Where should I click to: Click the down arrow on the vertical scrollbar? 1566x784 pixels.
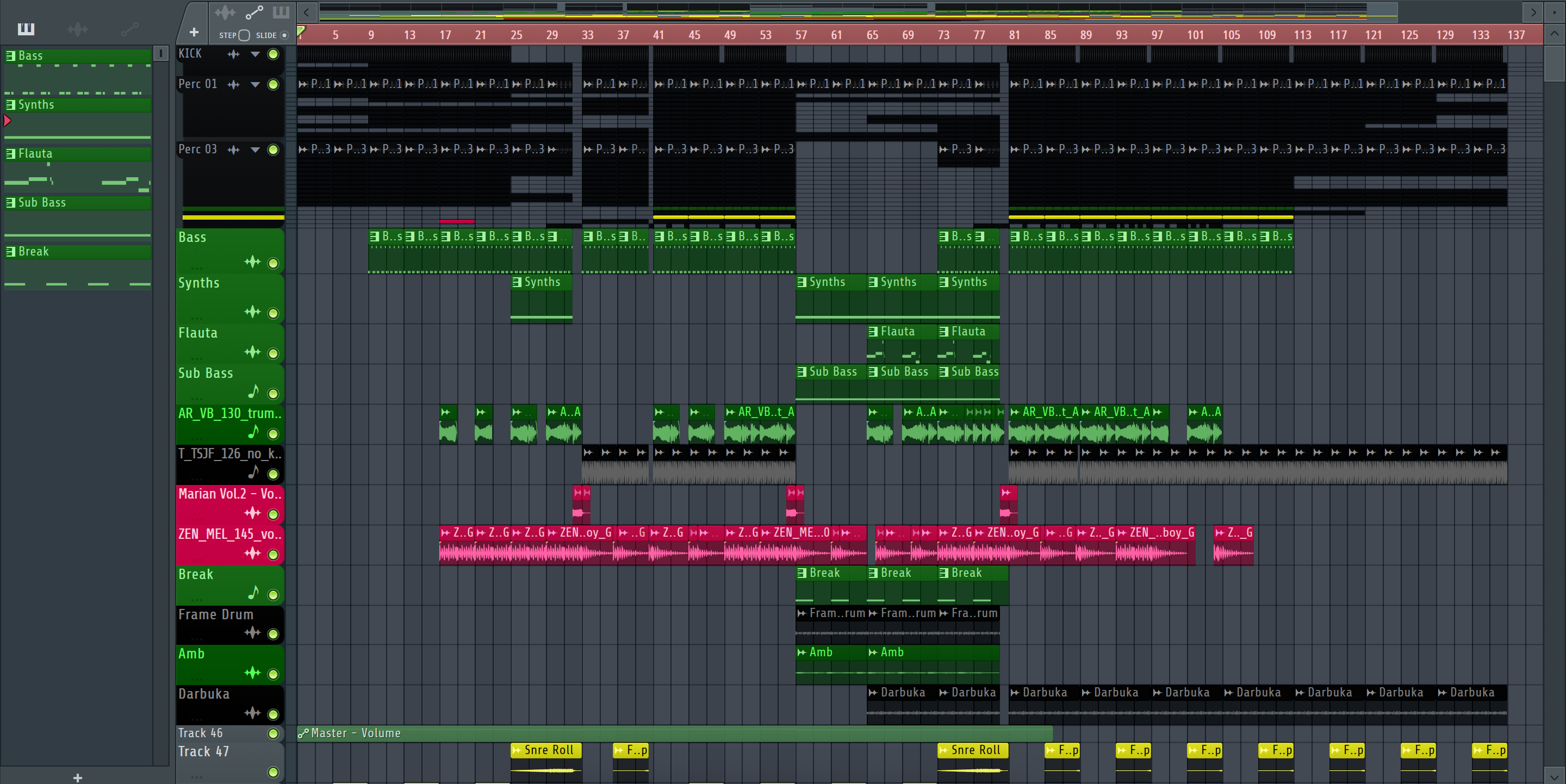pos(1555,777)
